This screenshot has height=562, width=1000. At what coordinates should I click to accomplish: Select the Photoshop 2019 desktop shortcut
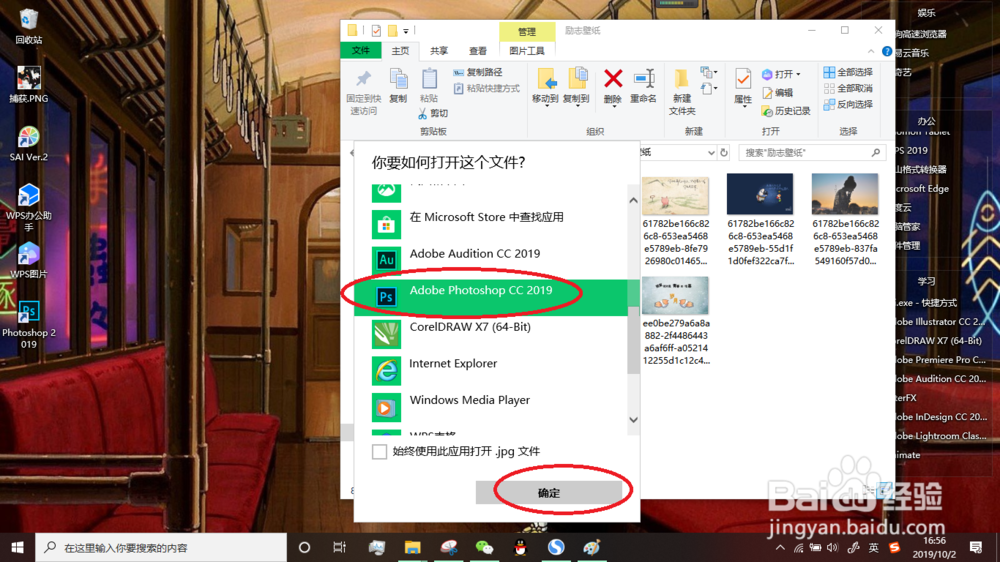click(x=29, y=325)
